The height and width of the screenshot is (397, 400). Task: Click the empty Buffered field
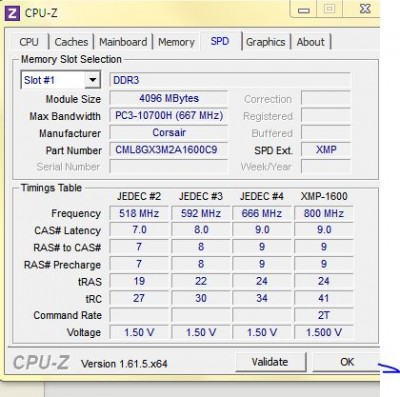point(326,133)
